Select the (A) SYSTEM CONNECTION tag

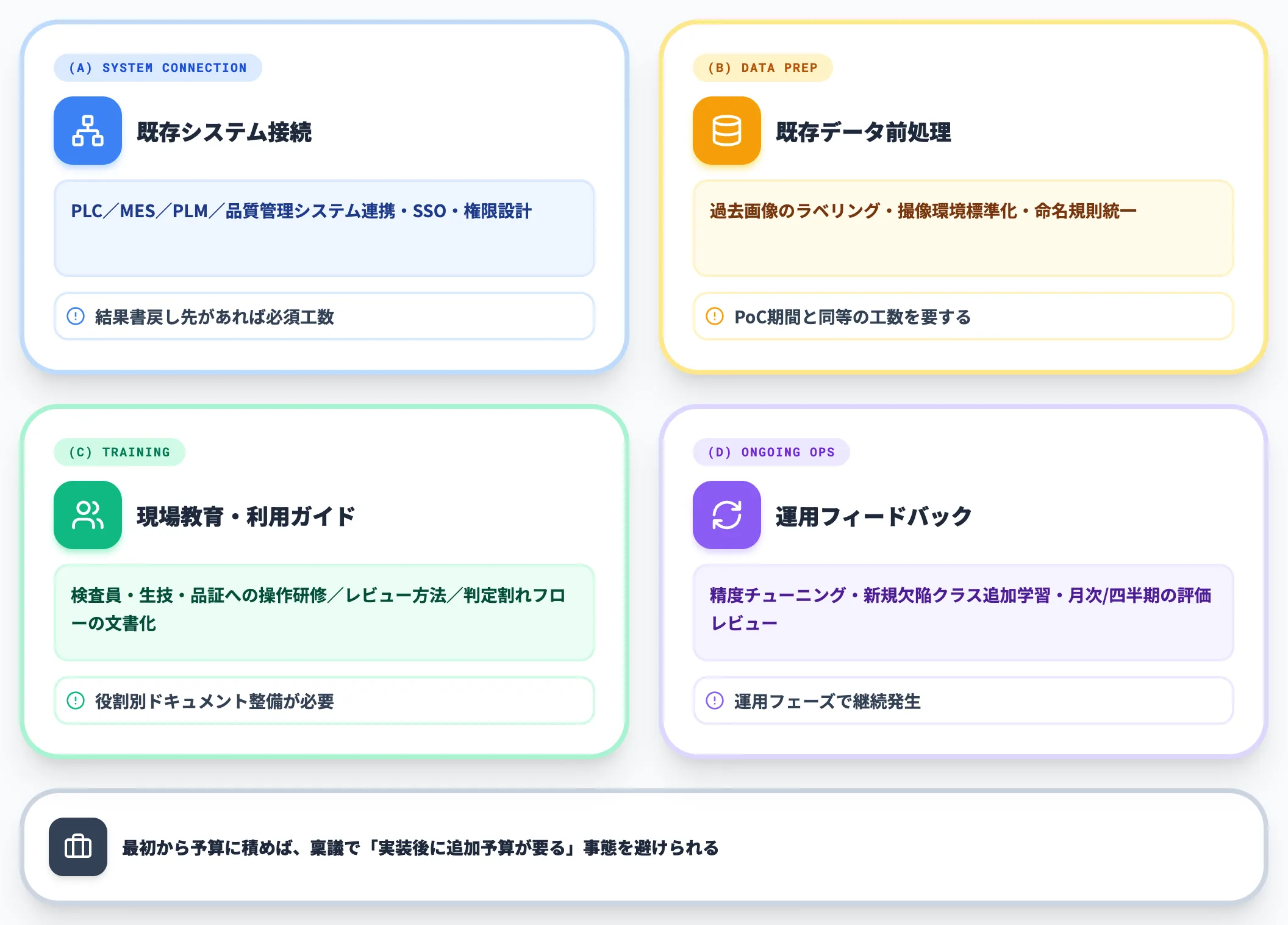158,68
